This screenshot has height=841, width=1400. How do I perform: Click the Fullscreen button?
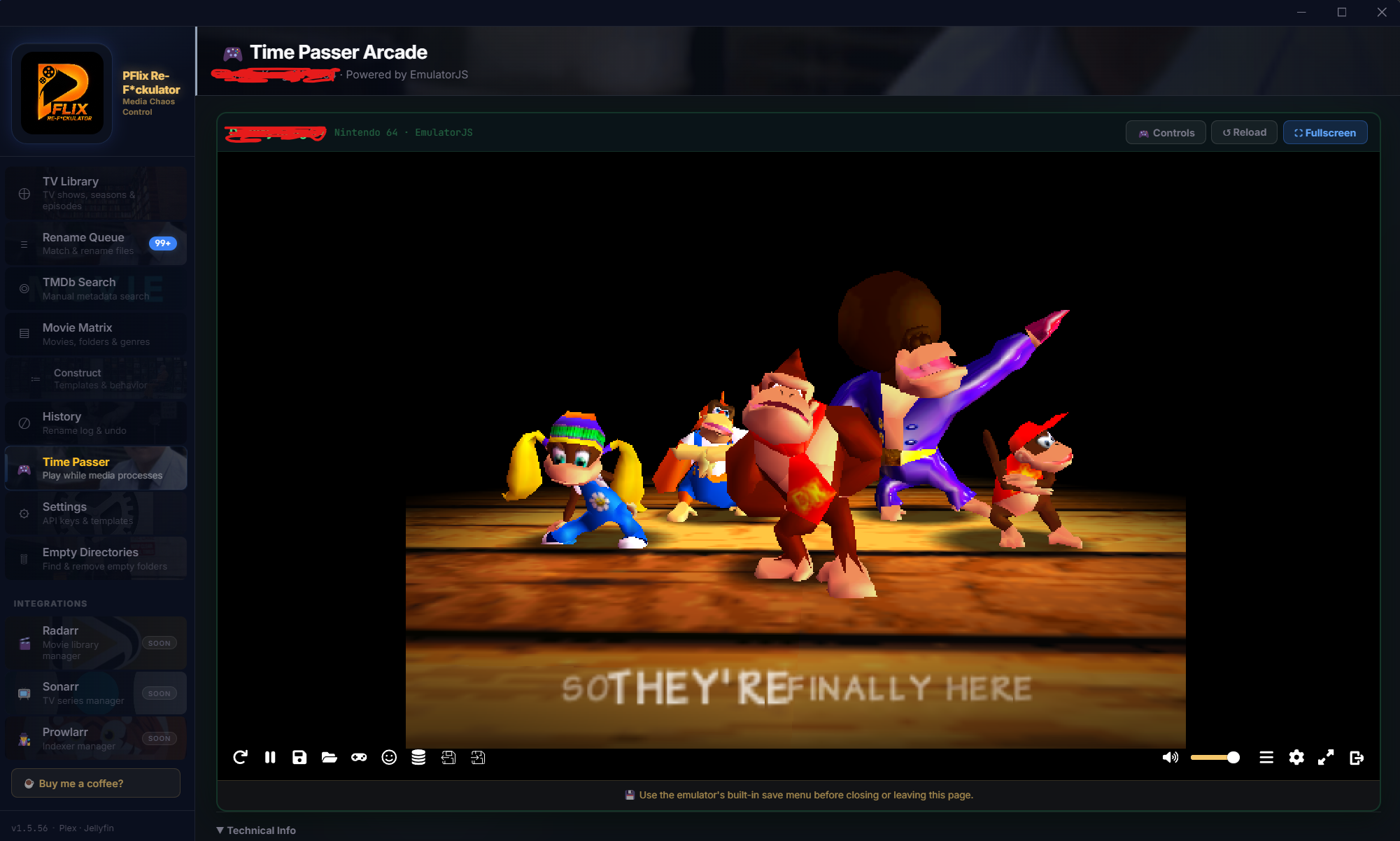point(1325,132)
